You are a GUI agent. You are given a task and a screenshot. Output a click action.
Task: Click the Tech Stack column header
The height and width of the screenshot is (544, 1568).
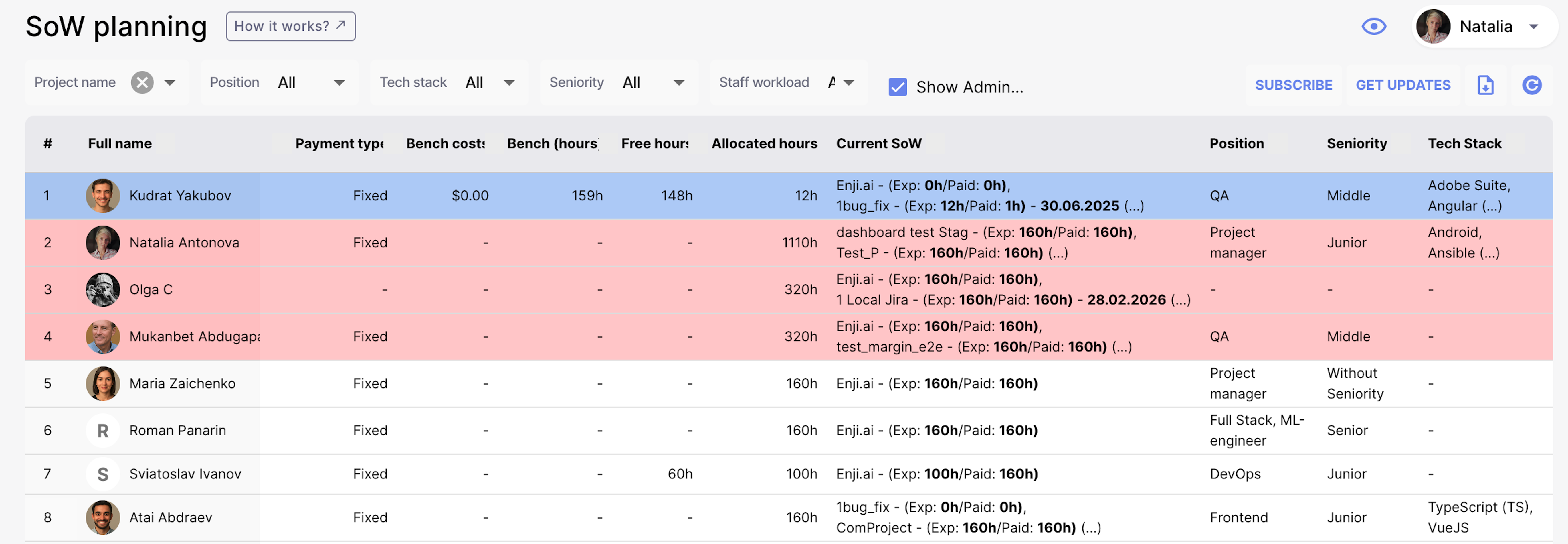coord(1464,144)
